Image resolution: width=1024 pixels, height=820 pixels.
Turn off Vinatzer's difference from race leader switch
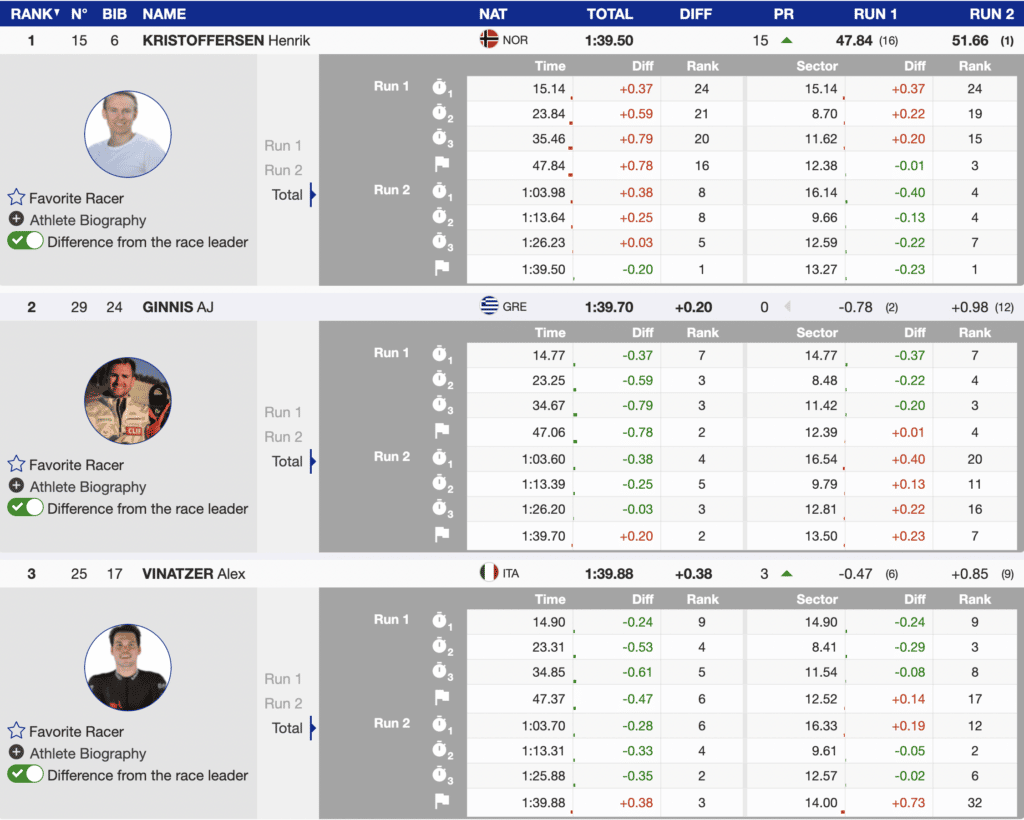(x=26, y=775)
